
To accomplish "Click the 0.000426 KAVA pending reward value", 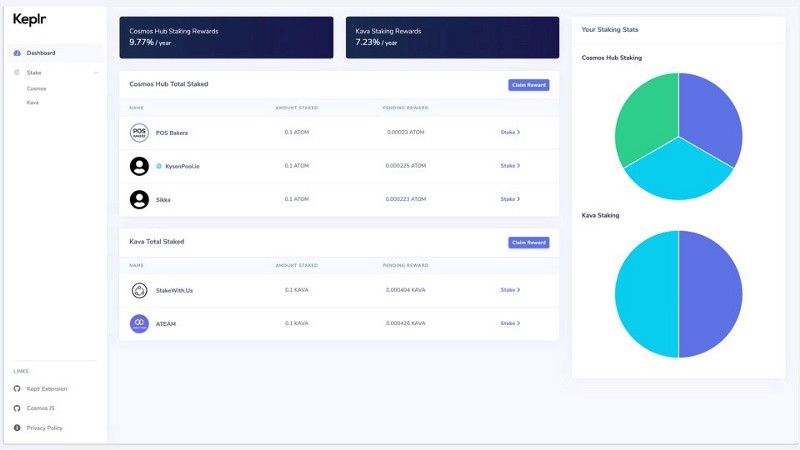I will click(x=406, y=323).
